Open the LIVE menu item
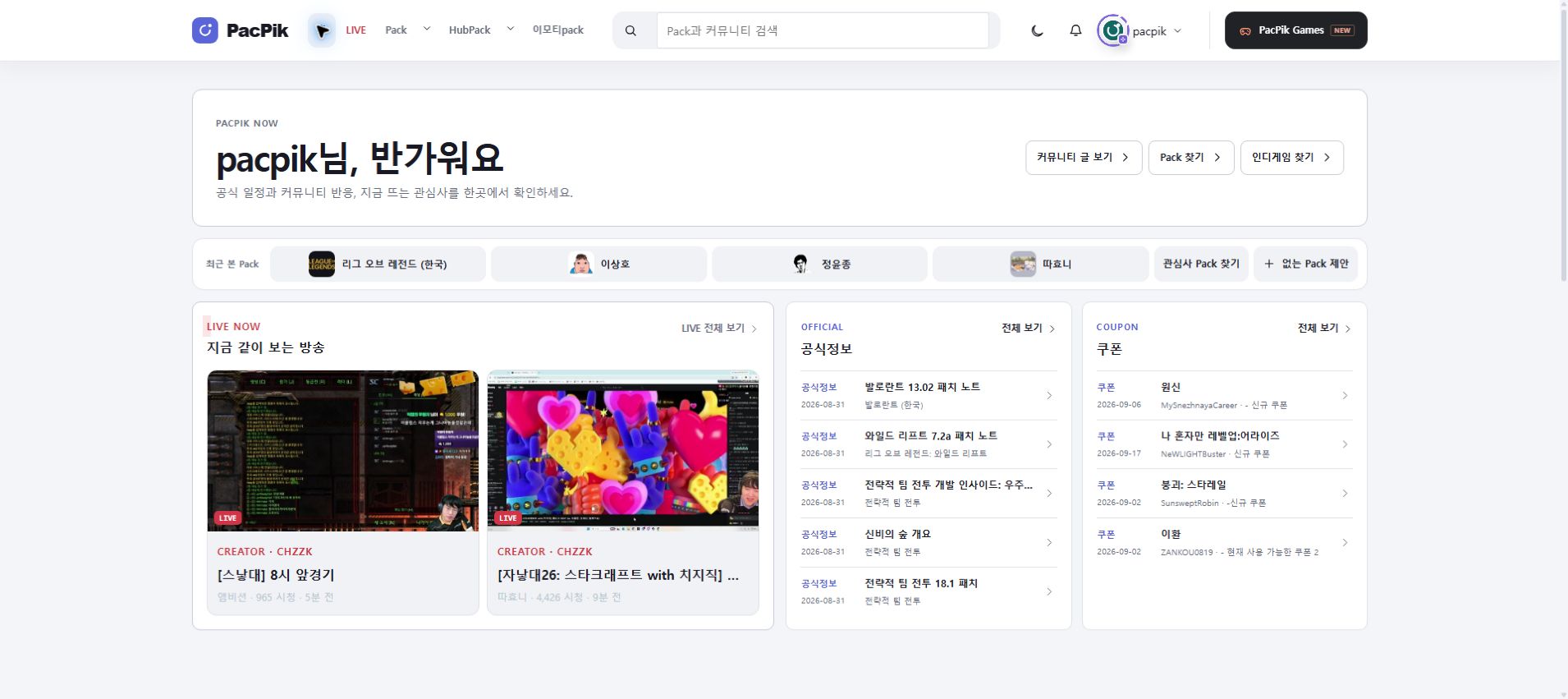Image resolution: width=1568 pixels, height=699 pixels. (x=355, y=30)
